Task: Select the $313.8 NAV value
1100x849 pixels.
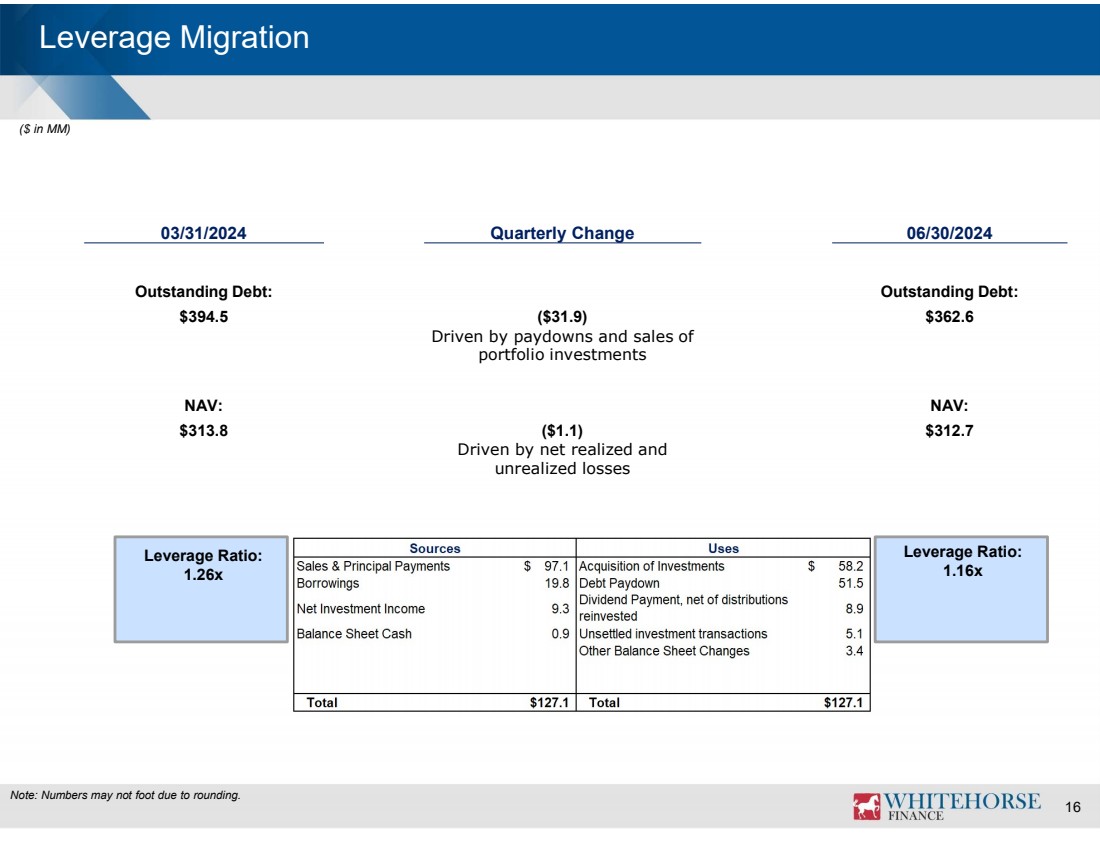Action: [x=203, y=431]
